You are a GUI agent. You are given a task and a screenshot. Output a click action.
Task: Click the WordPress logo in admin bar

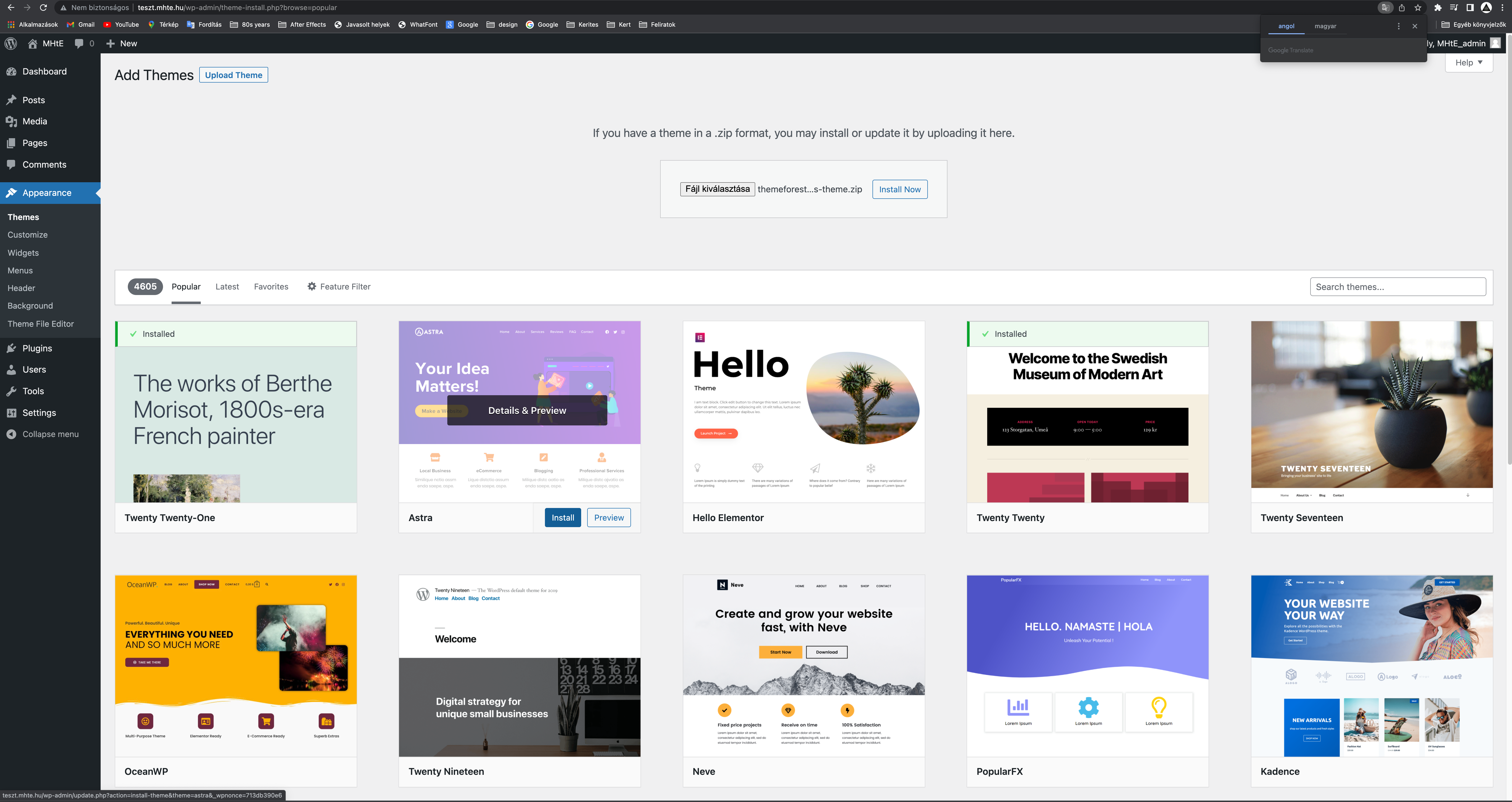tap(11, 44)
